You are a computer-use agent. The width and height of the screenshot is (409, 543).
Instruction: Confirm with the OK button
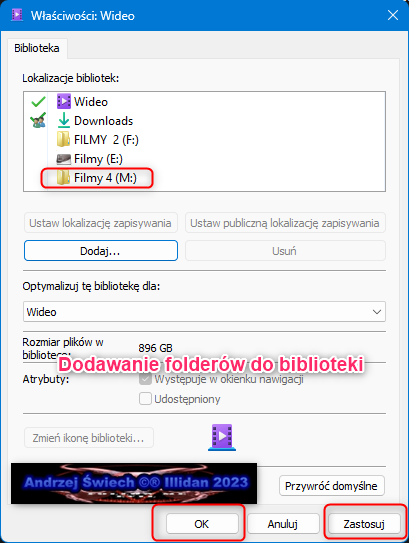coord(202,524)
